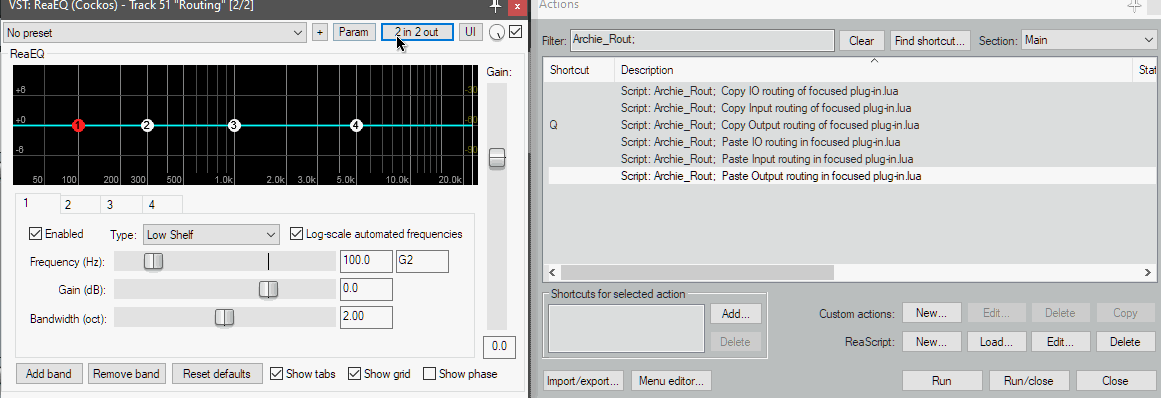Click the Frequency (Hz) slider handle

tap(153, 261)
